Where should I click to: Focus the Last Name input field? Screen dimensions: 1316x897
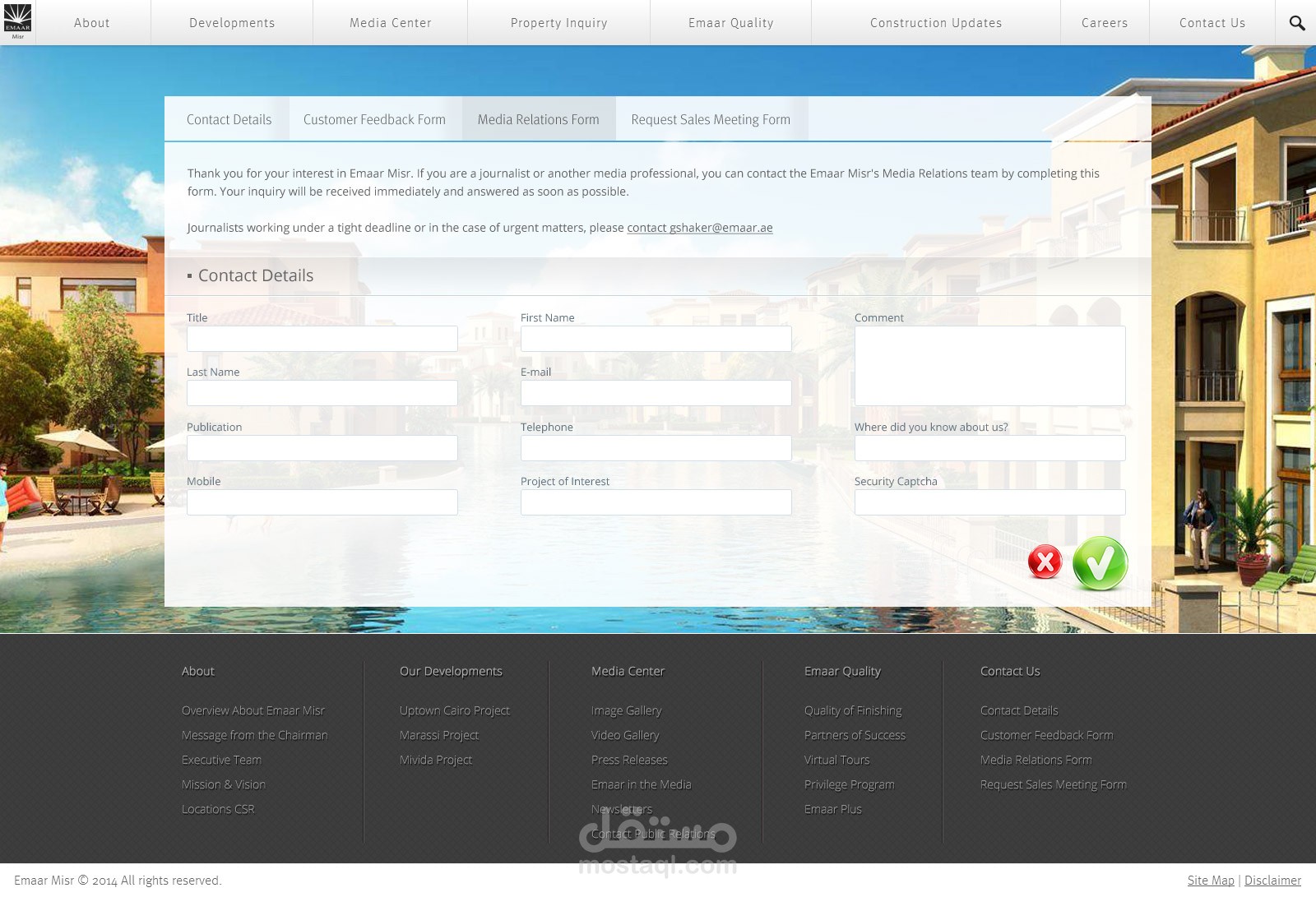click(x=322, y=393)
